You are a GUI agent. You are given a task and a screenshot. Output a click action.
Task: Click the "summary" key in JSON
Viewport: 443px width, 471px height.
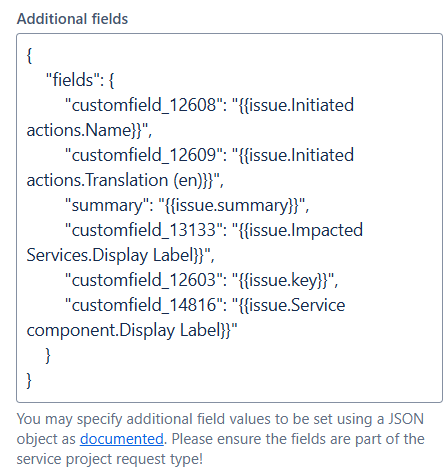click(x=107, y=205)
